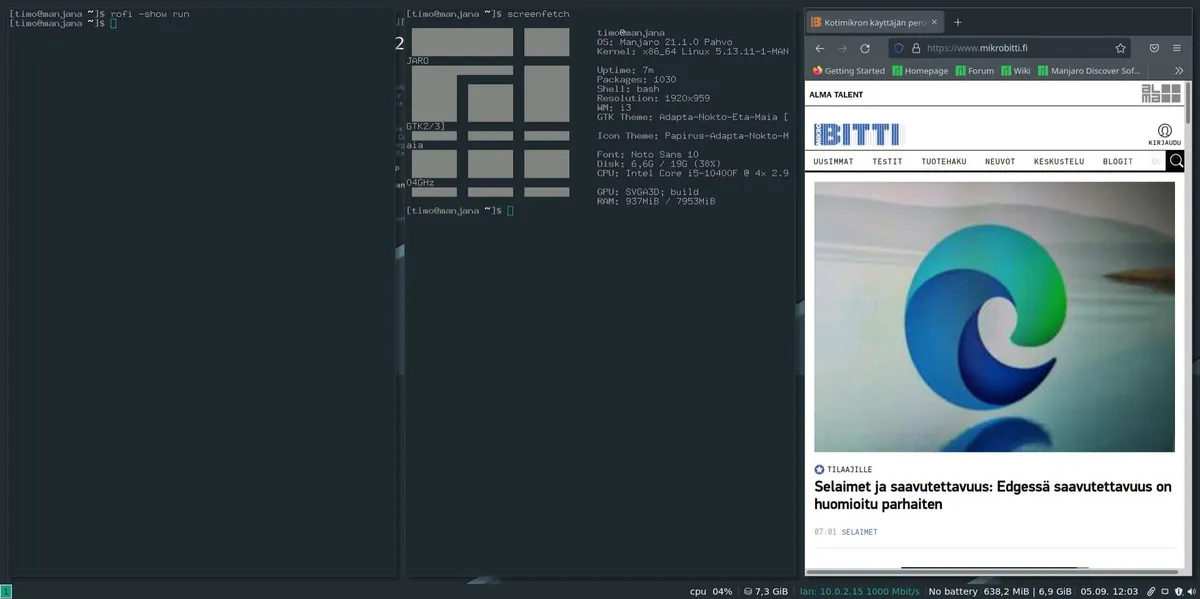Click the volume icon in system tray
This screenshot has width=1200, height=599.
point(1191,591)
